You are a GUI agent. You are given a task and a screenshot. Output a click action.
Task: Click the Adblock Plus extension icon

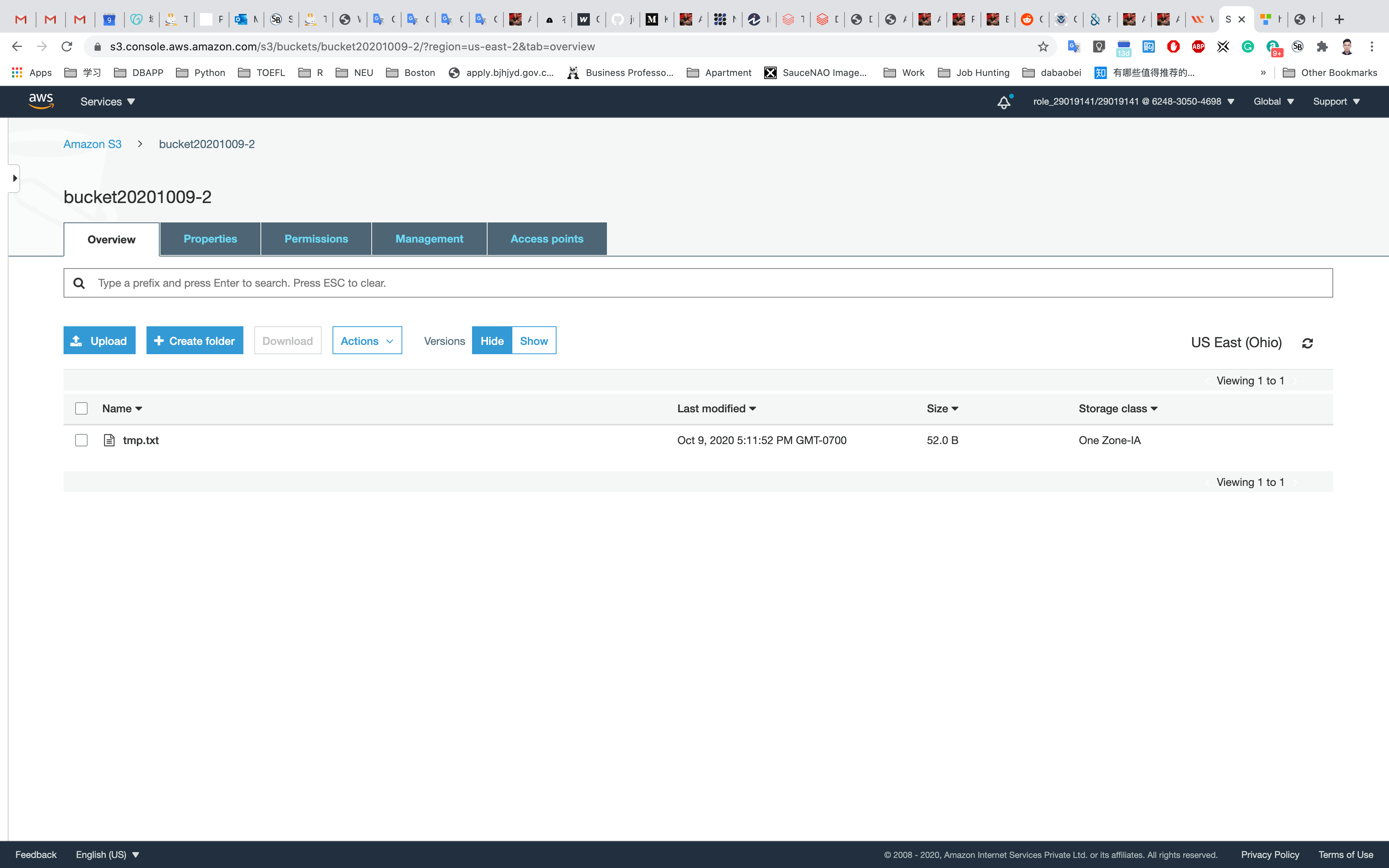click(1198, 46)
